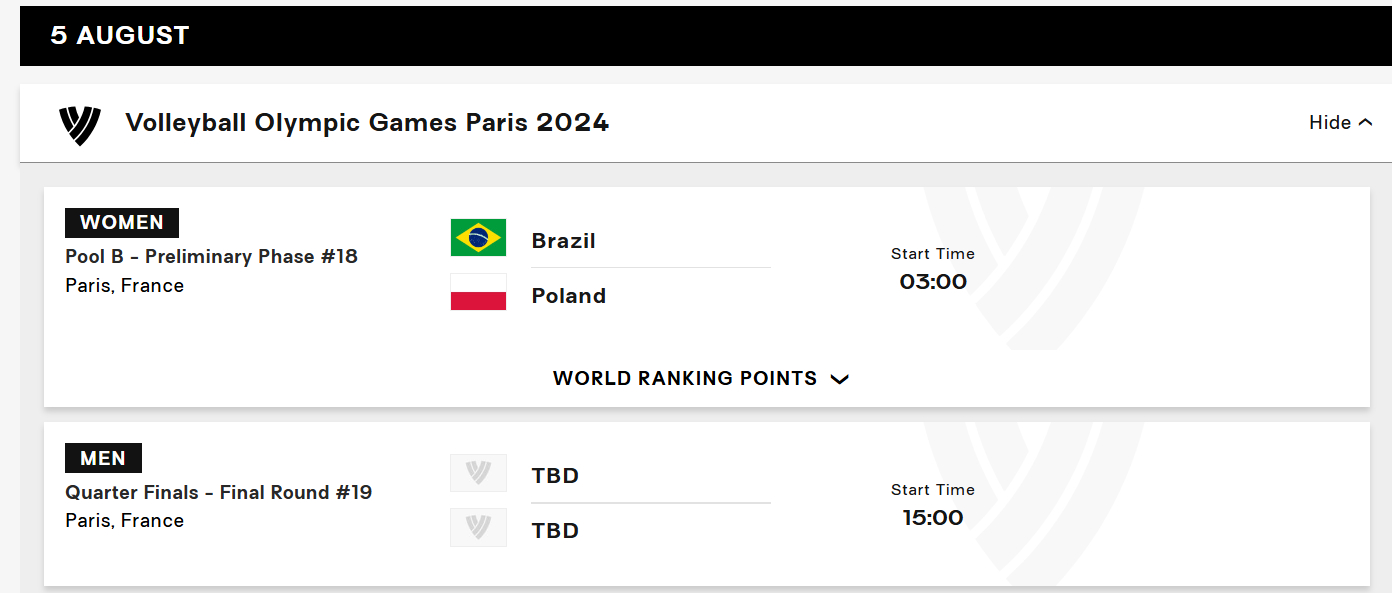Click the 03:00 start time

pyautogui.click(x=933, y=282)
